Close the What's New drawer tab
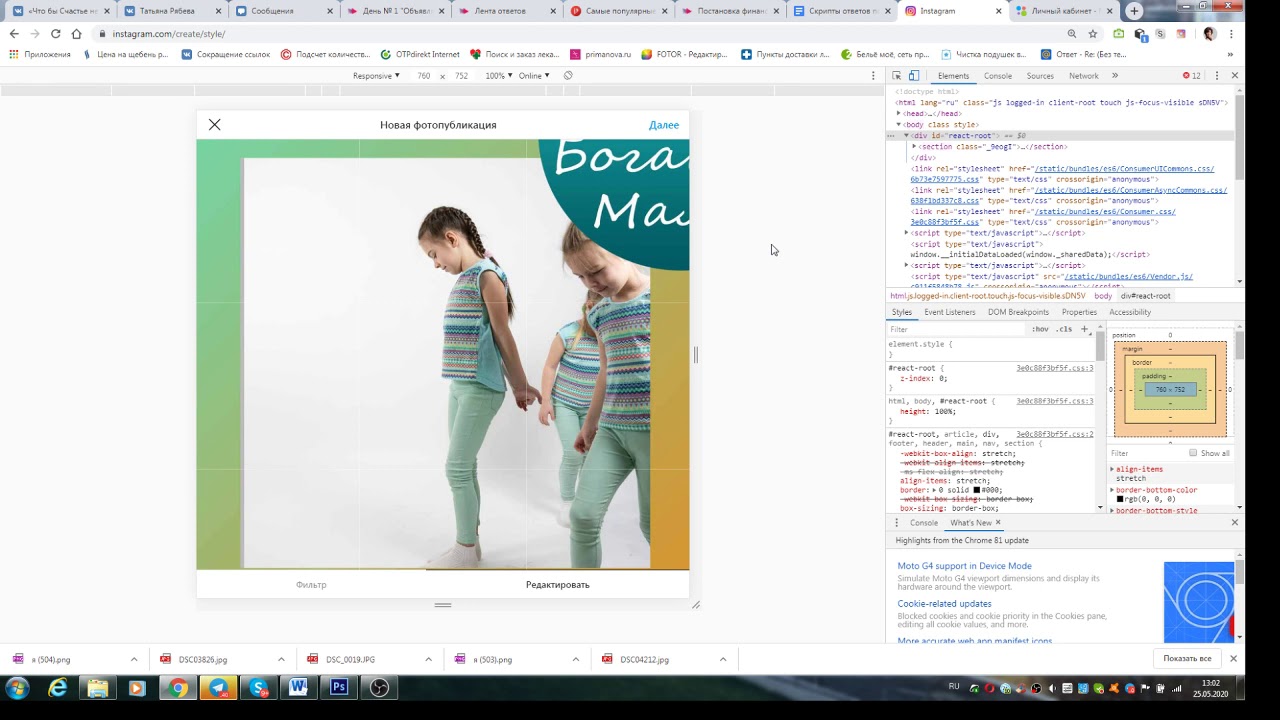The height and width of the screenshot is (720, 1280). 997,523
